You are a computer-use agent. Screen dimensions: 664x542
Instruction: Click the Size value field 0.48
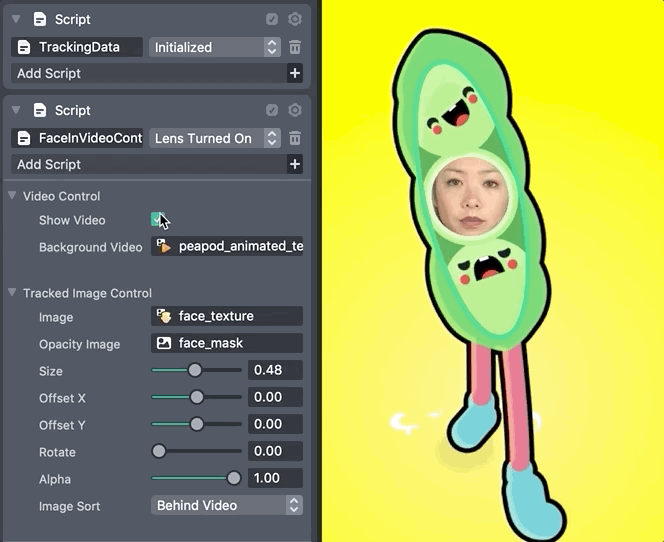[275, 370]
